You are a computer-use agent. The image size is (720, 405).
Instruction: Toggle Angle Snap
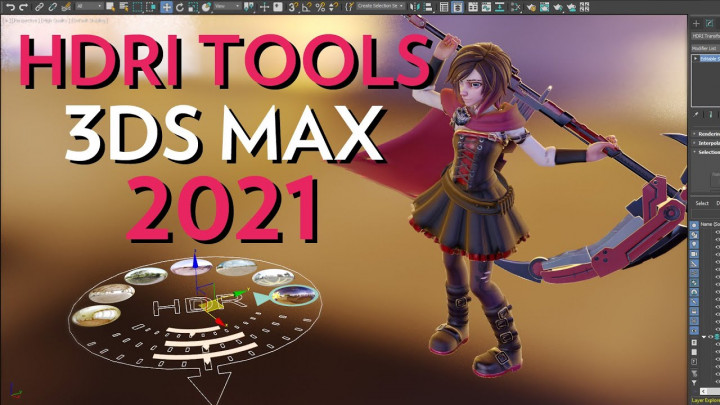pyautogui.click(x=306, y=7)
